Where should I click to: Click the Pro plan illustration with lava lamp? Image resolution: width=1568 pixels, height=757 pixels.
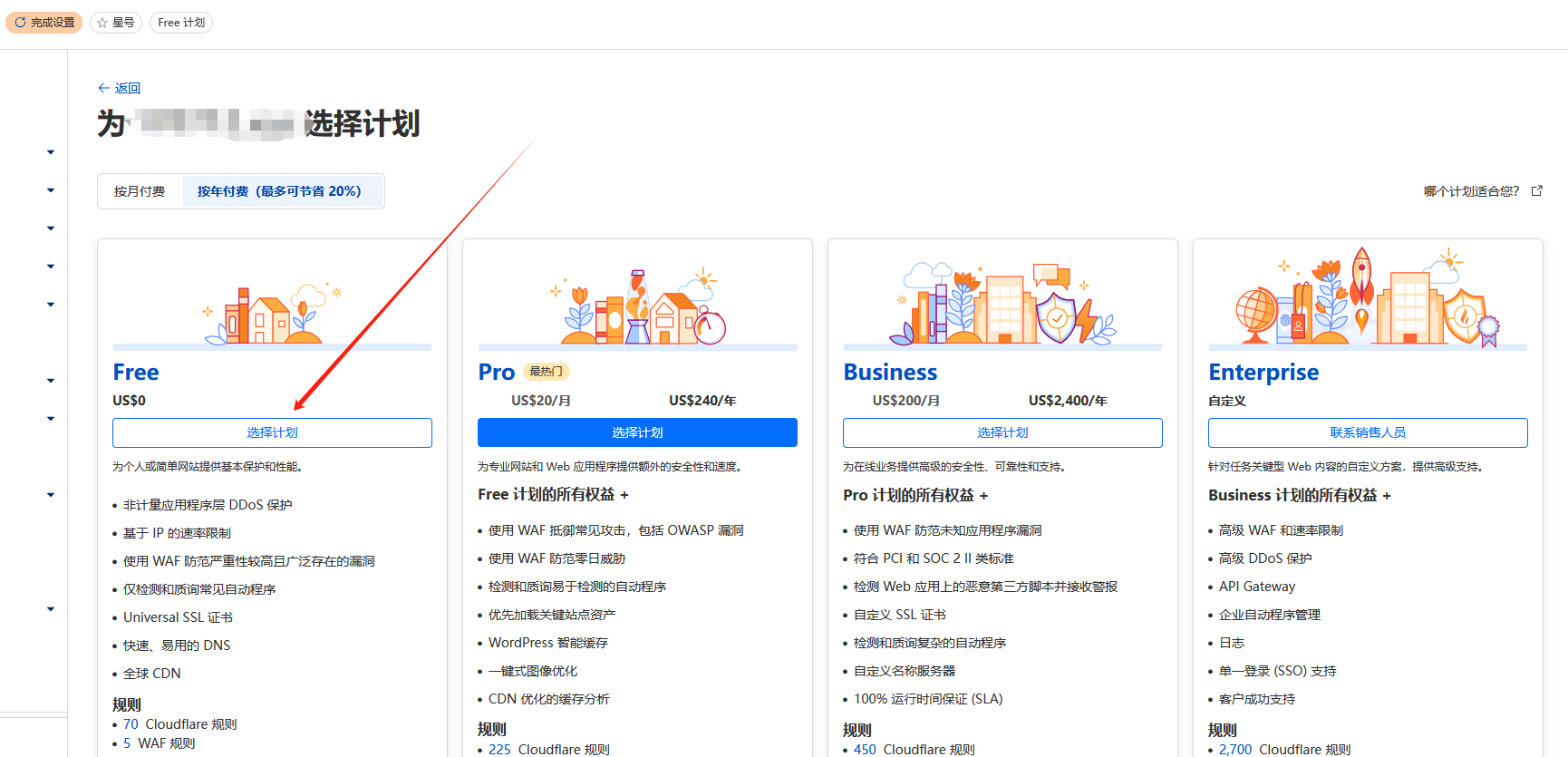pyautogui.click(x=637, y=307)
